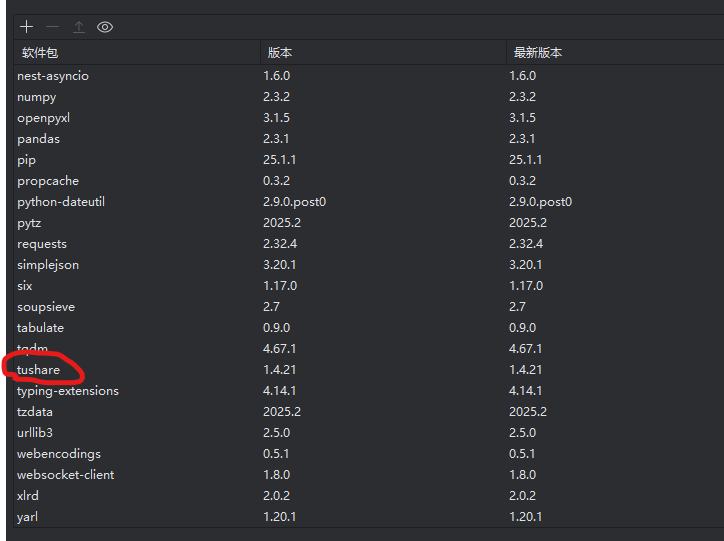Click latest version 1.8.0 of websocket-client
This screenshot has height=541, width=724.
(523, 475)
